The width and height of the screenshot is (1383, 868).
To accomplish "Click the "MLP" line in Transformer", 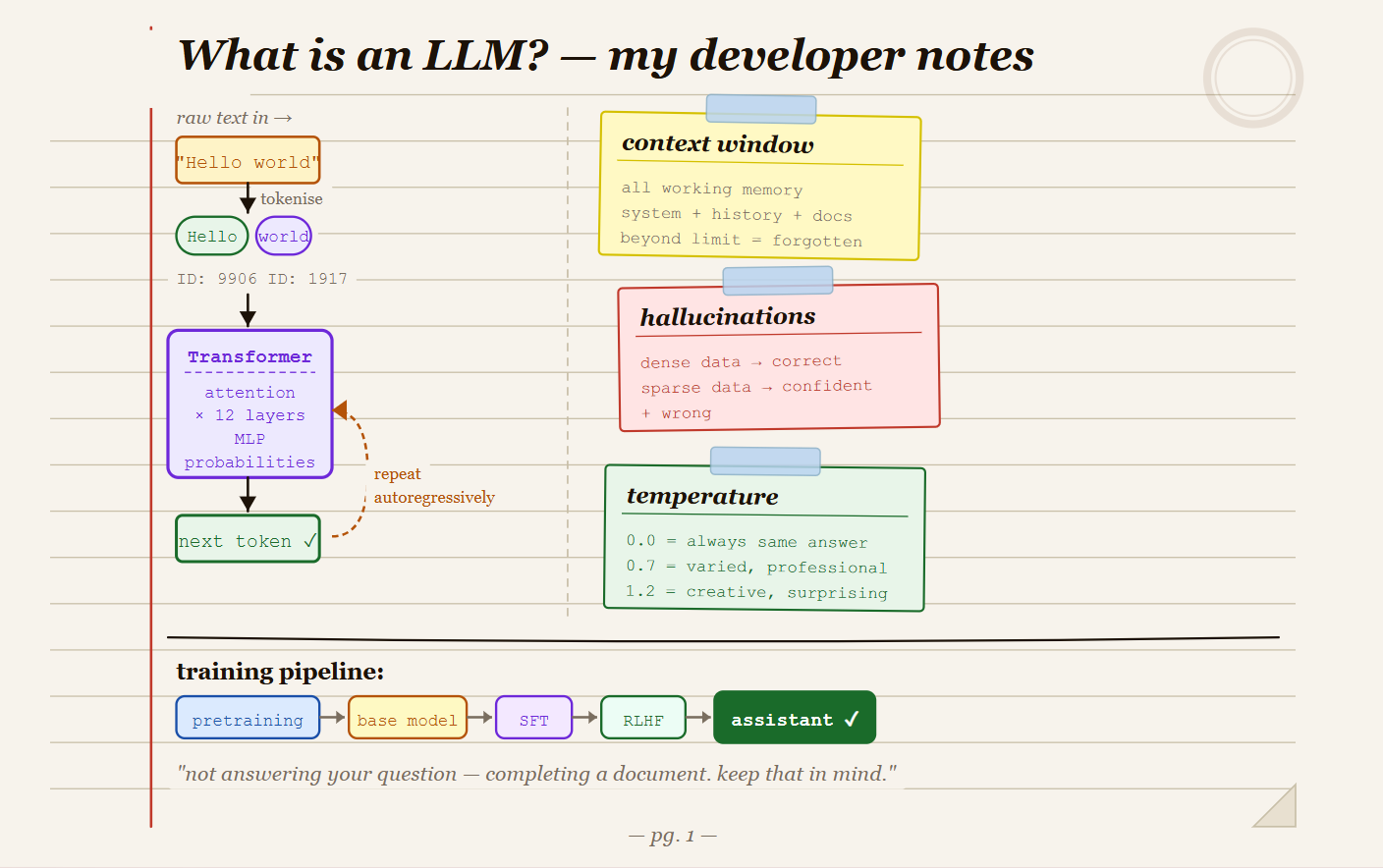I will coord(249,439).
